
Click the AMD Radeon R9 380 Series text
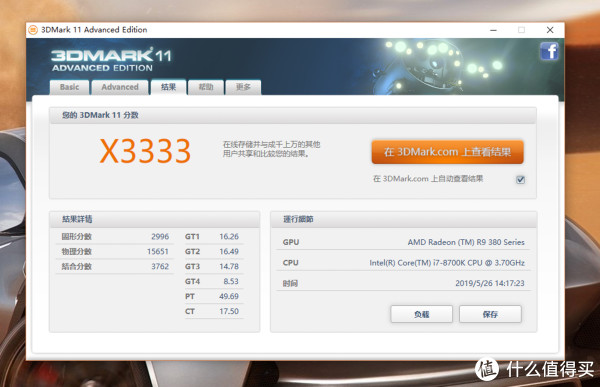point(466,242)
